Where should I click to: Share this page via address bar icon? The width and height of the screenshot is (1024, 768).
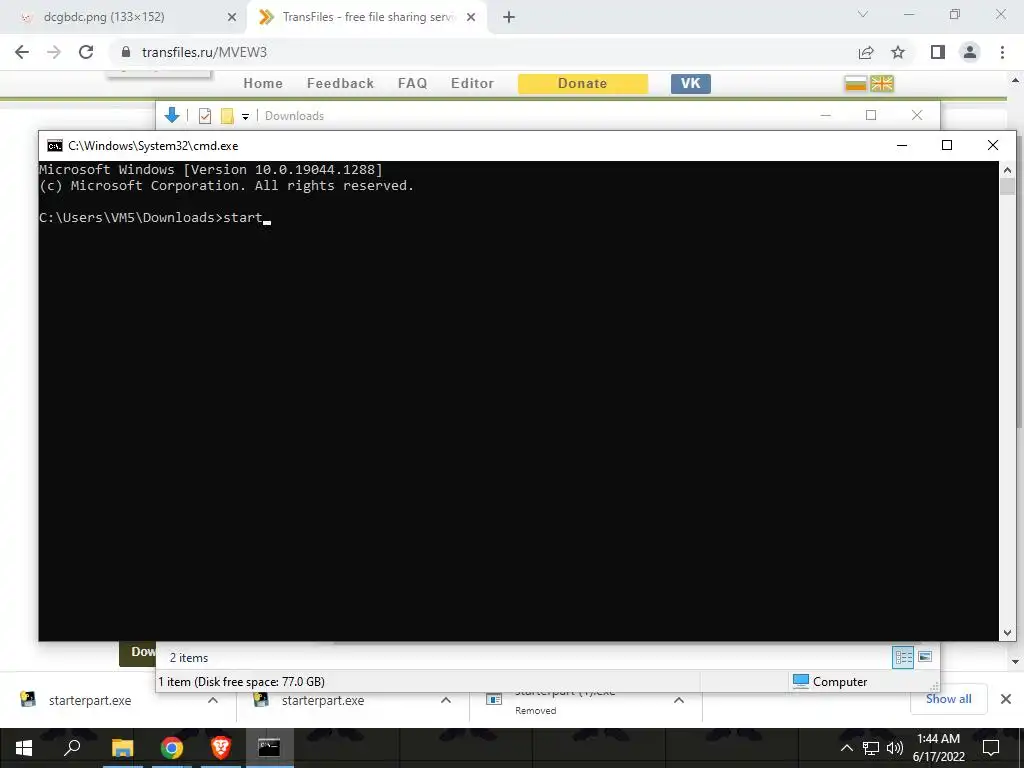pos(866,52)
